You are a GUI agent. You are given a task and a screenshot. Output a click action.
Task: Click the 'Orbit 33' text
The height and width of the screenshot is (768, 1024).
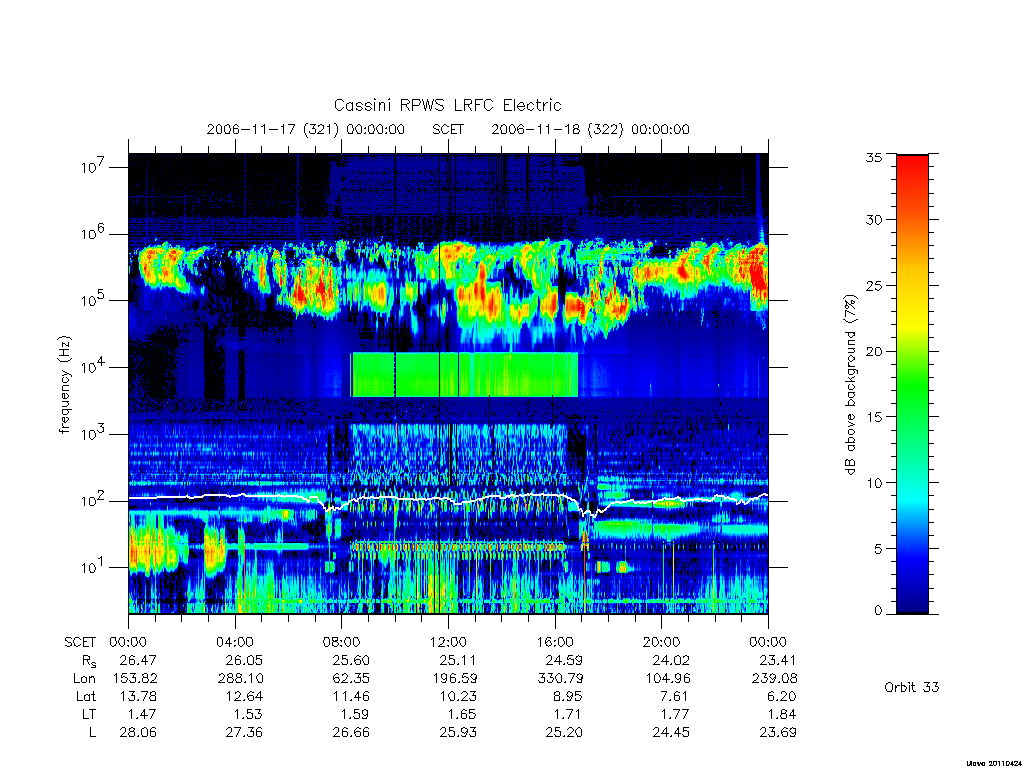pyautogui.click(x=912, y=687)
